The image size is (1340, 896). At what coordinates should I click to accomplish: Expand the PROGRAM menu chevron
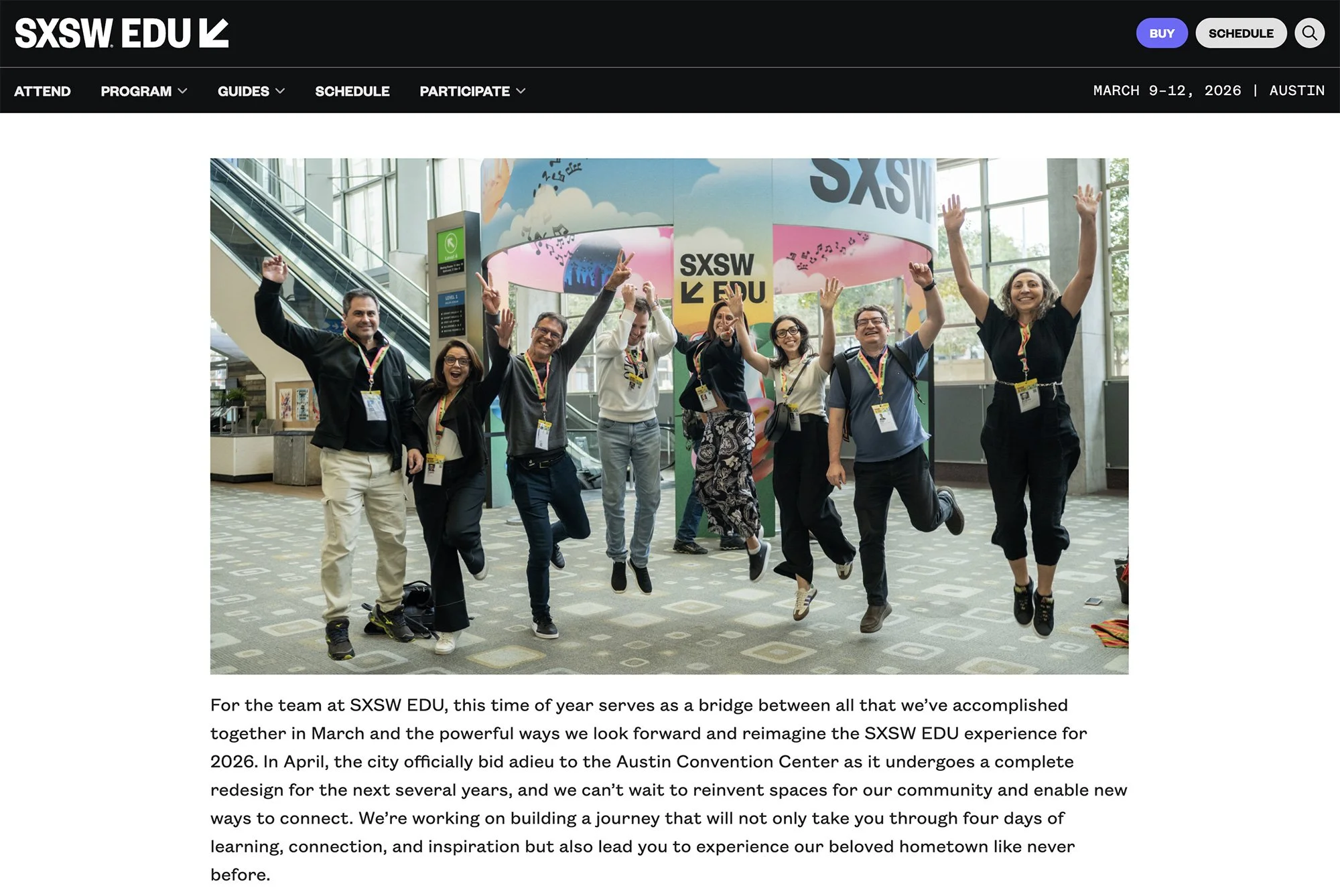(182, 91)
